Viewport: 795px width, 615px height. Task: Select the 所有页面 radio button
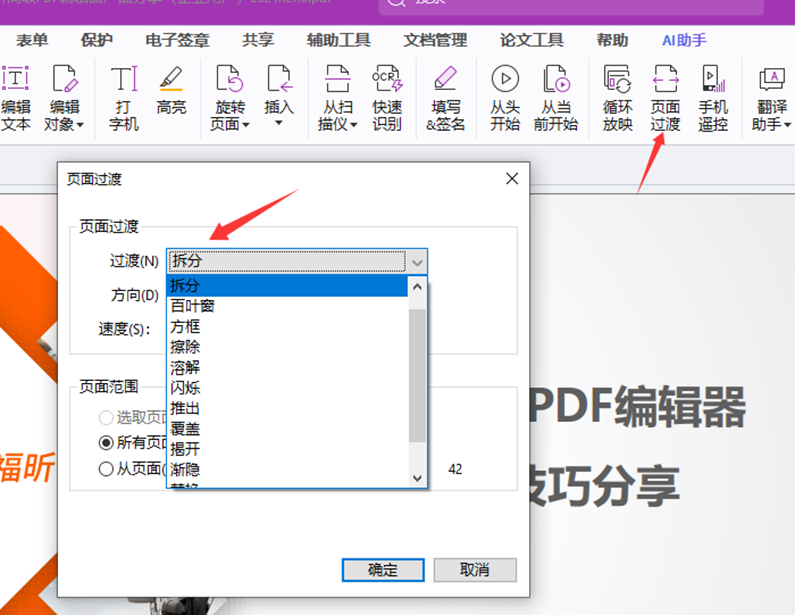click(x=106, y=442)
